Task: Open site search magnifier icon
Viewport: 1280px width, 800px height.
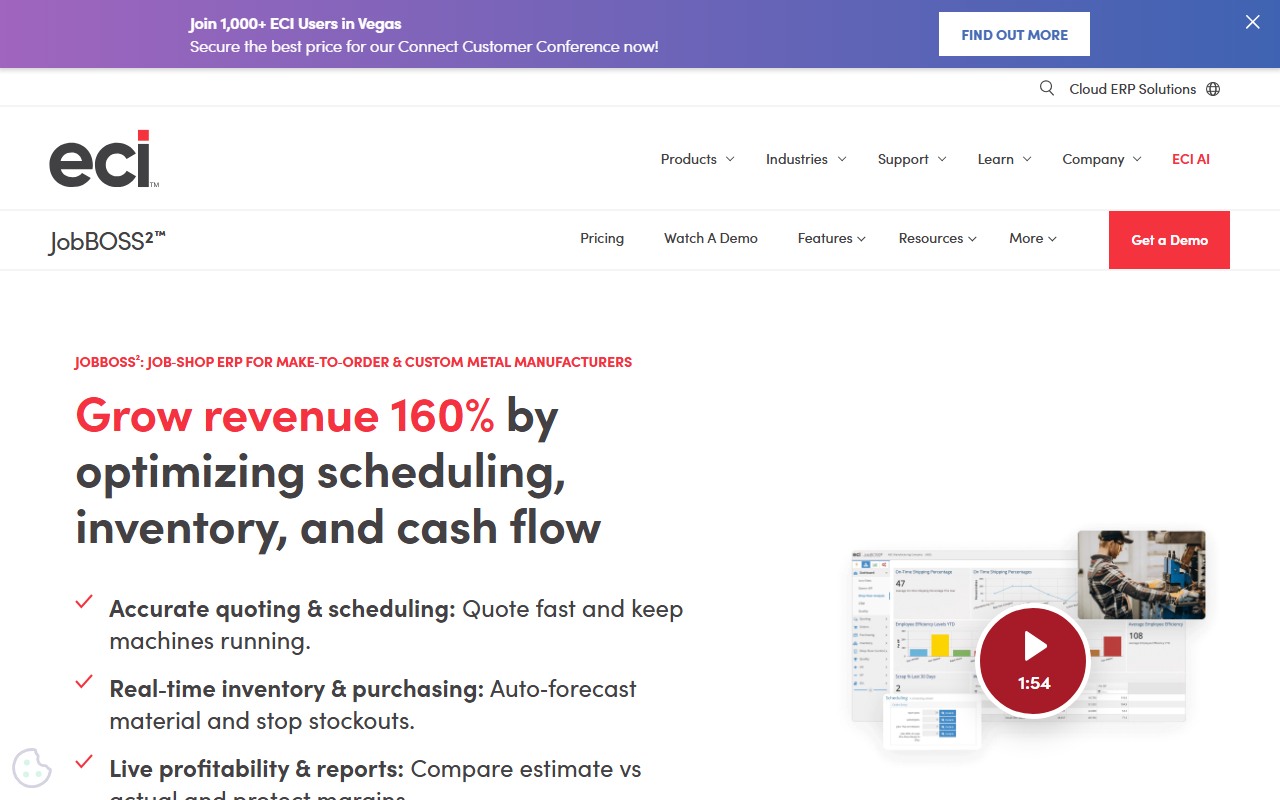Action: pos(1047,88)
